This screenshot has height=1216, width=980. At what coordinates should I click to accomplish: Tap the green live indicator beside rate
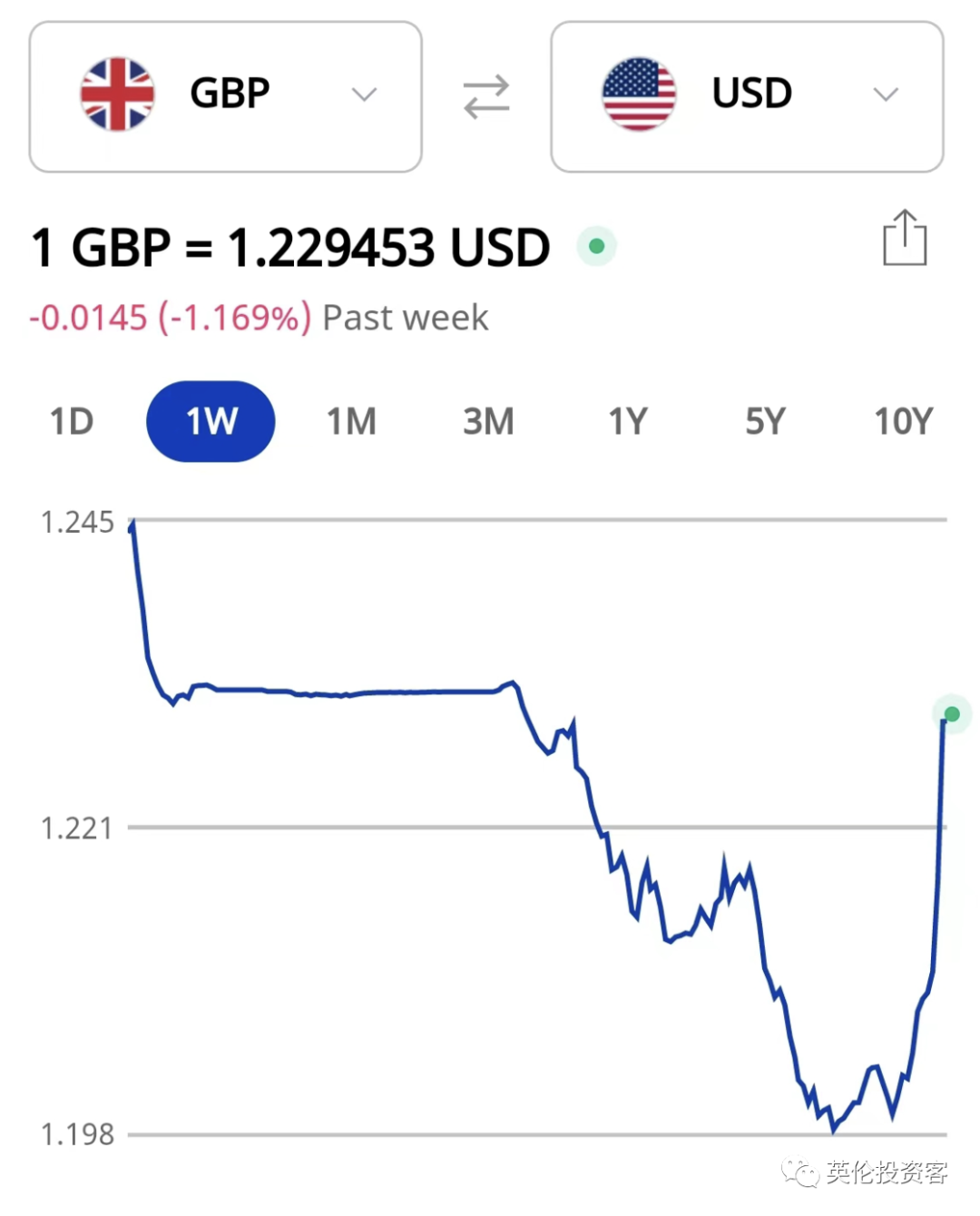click(596, 246)
